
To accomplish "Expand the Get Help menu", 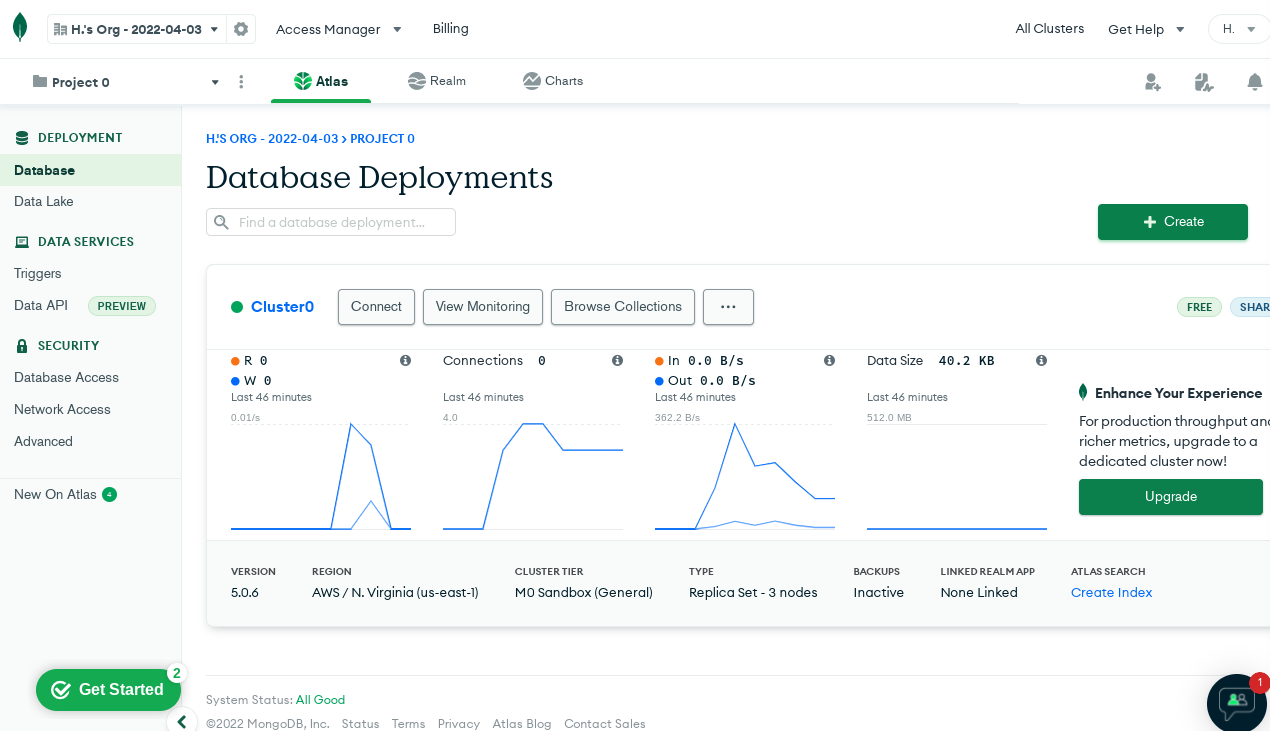I will [x=1145, y=29].
